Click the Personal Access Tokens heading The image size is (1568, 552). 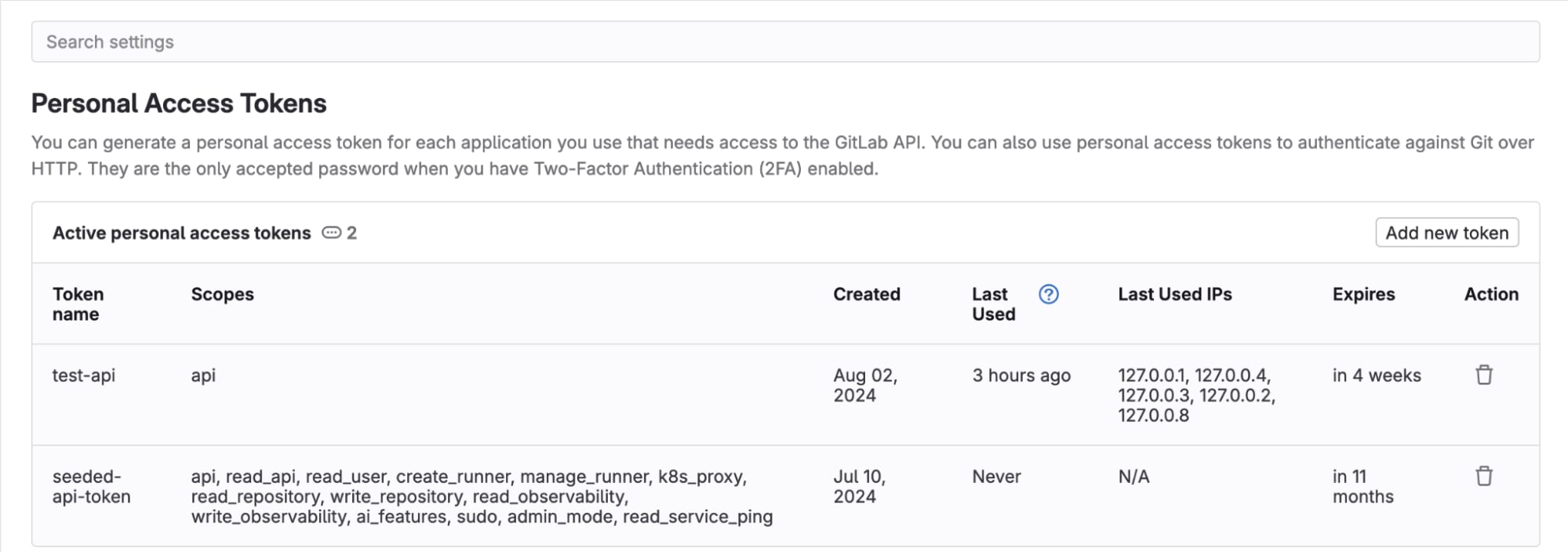tap(179, 103)
